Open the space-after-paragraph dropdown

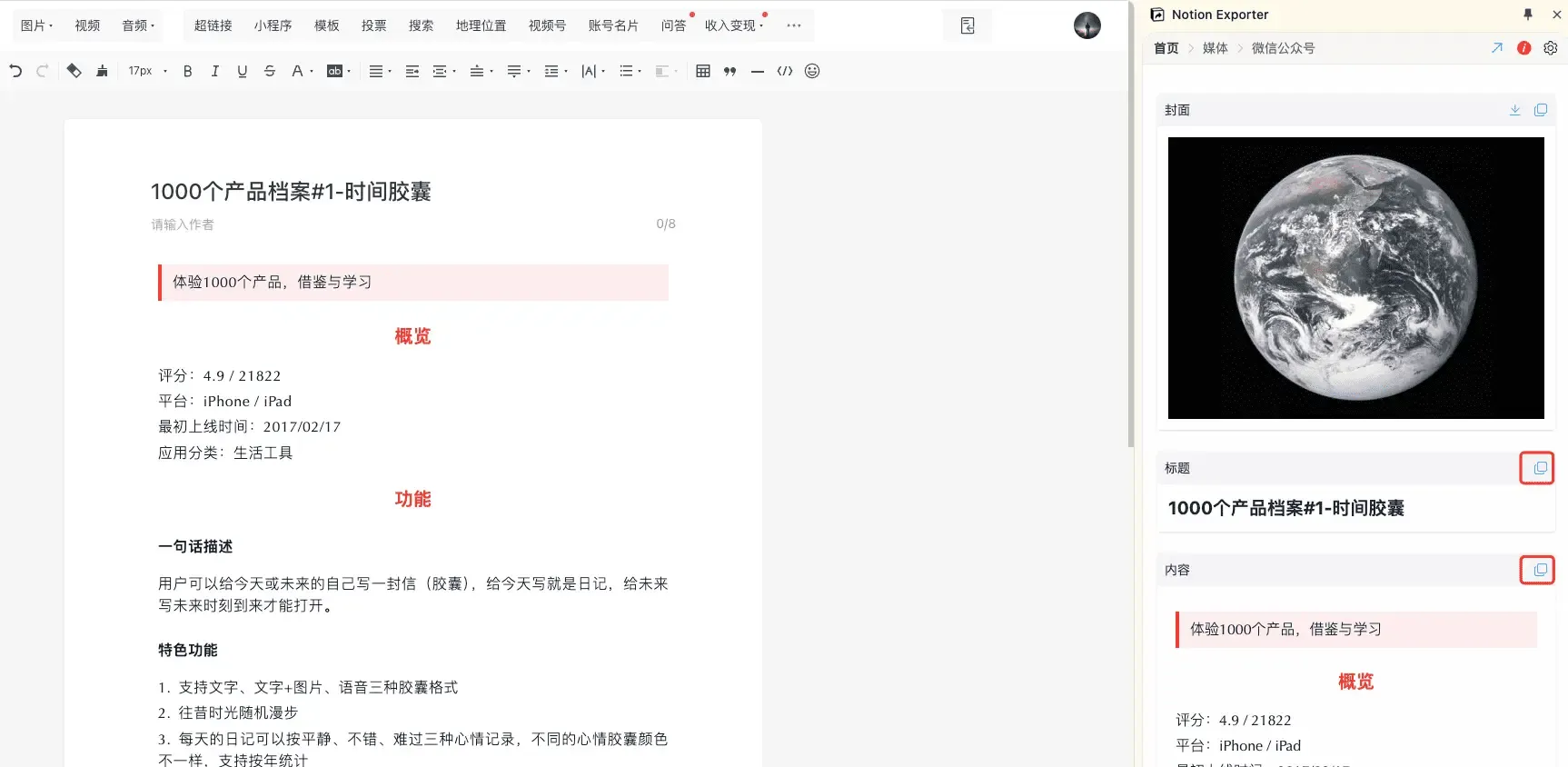[519, 71]
